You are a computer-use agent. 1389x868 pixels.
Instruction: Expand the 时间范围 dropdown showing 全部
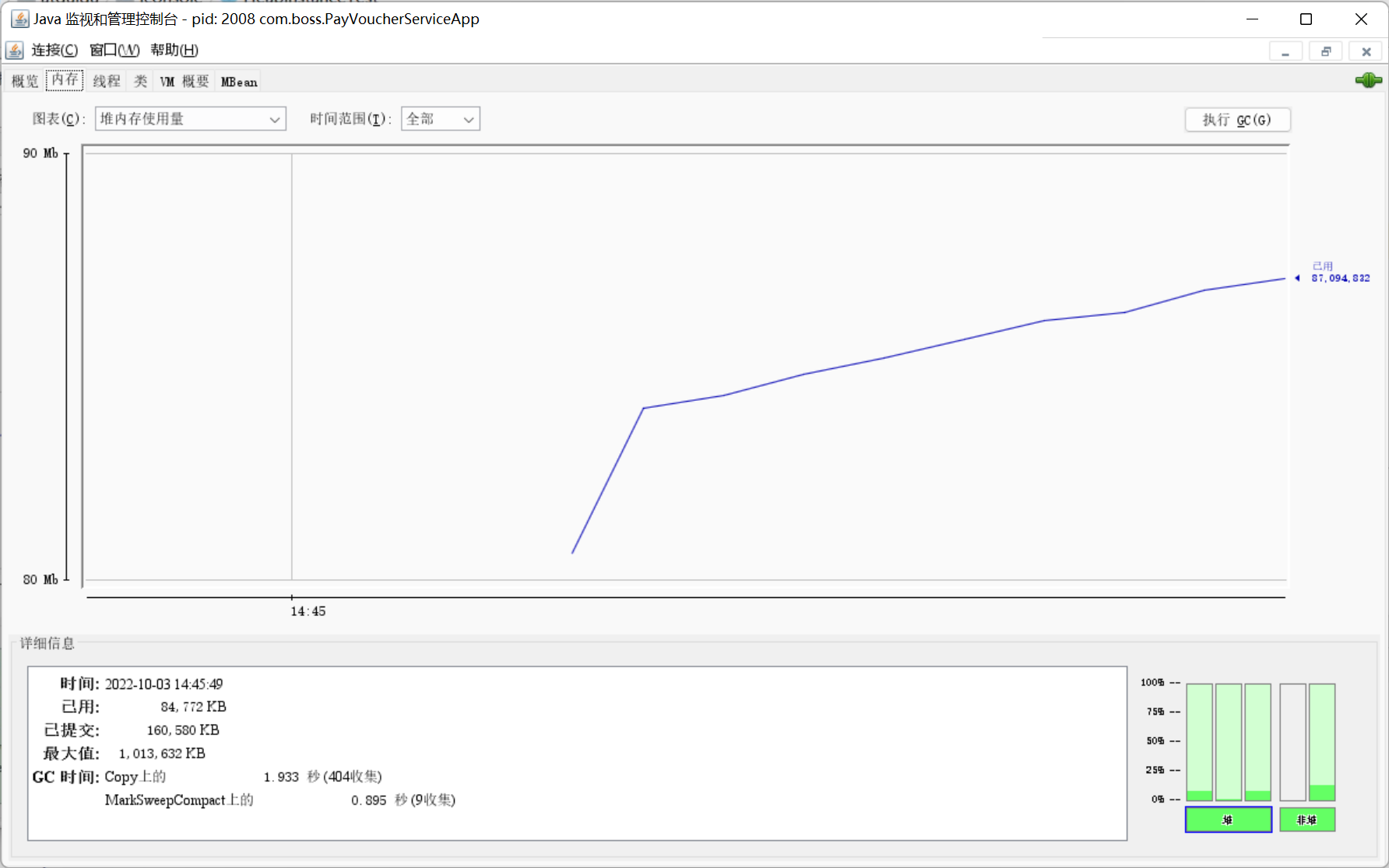(x=441, y=119)
